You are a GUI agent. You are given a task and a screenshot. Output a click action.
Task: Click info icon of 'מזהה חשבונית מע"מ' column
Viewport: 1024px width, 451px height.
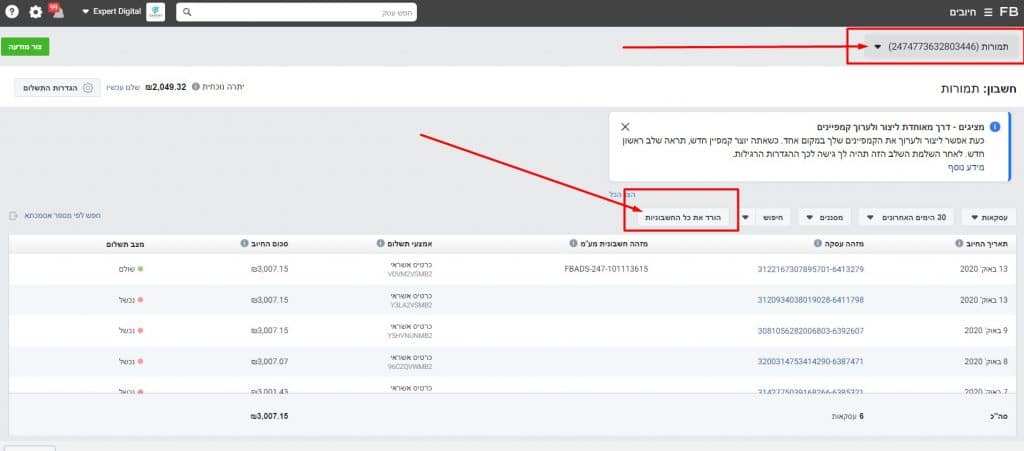[x=573, y=243]
